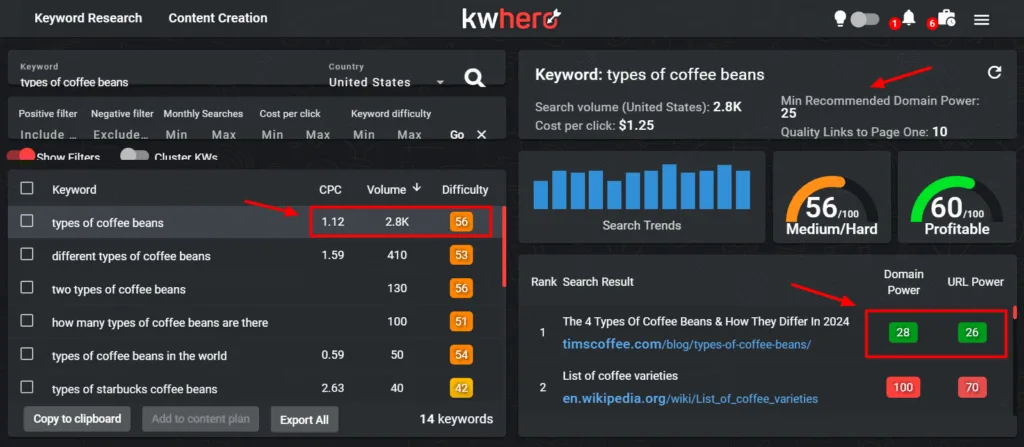Viewport: 1024px width, 447px height.
Task: Select 'types of starbucks coffee beans' keyword
Action: click(x=135, y=389)
